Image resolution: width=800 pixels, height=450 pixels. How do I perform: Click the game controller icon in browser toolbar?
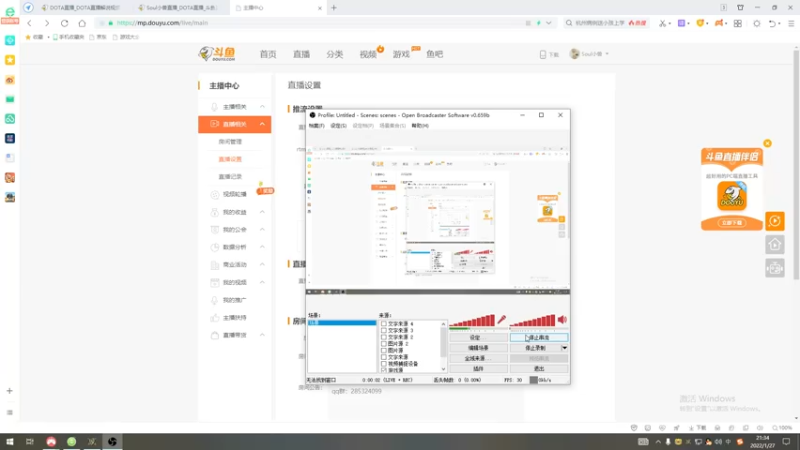(719, 23)
